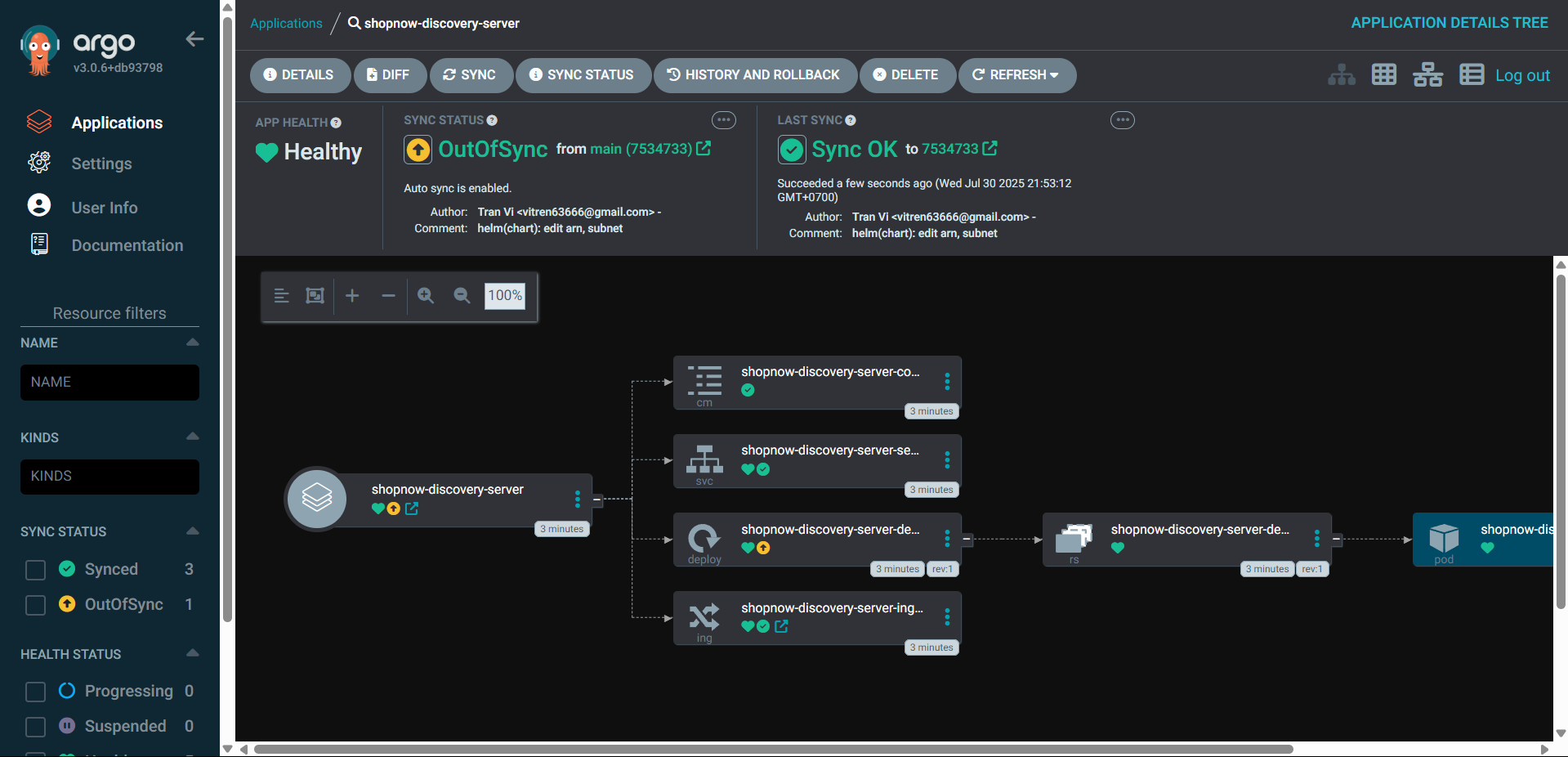
Task: Click the Log out link
Action: [x=1521, y=75]
